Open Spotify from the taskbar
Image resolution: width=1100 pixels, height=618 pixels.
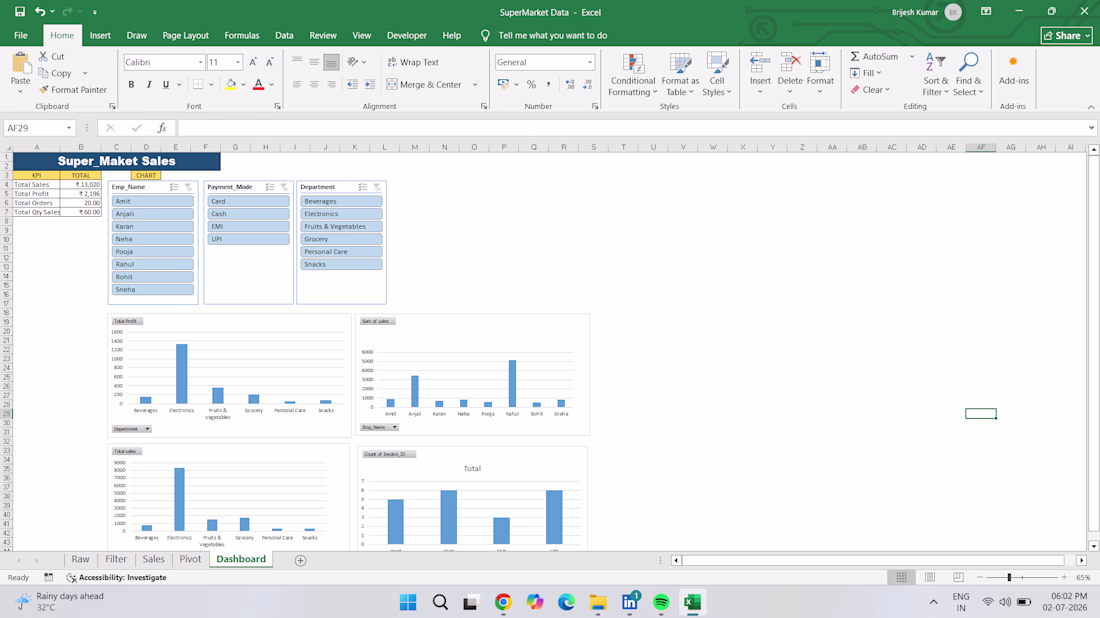point(661,602)
